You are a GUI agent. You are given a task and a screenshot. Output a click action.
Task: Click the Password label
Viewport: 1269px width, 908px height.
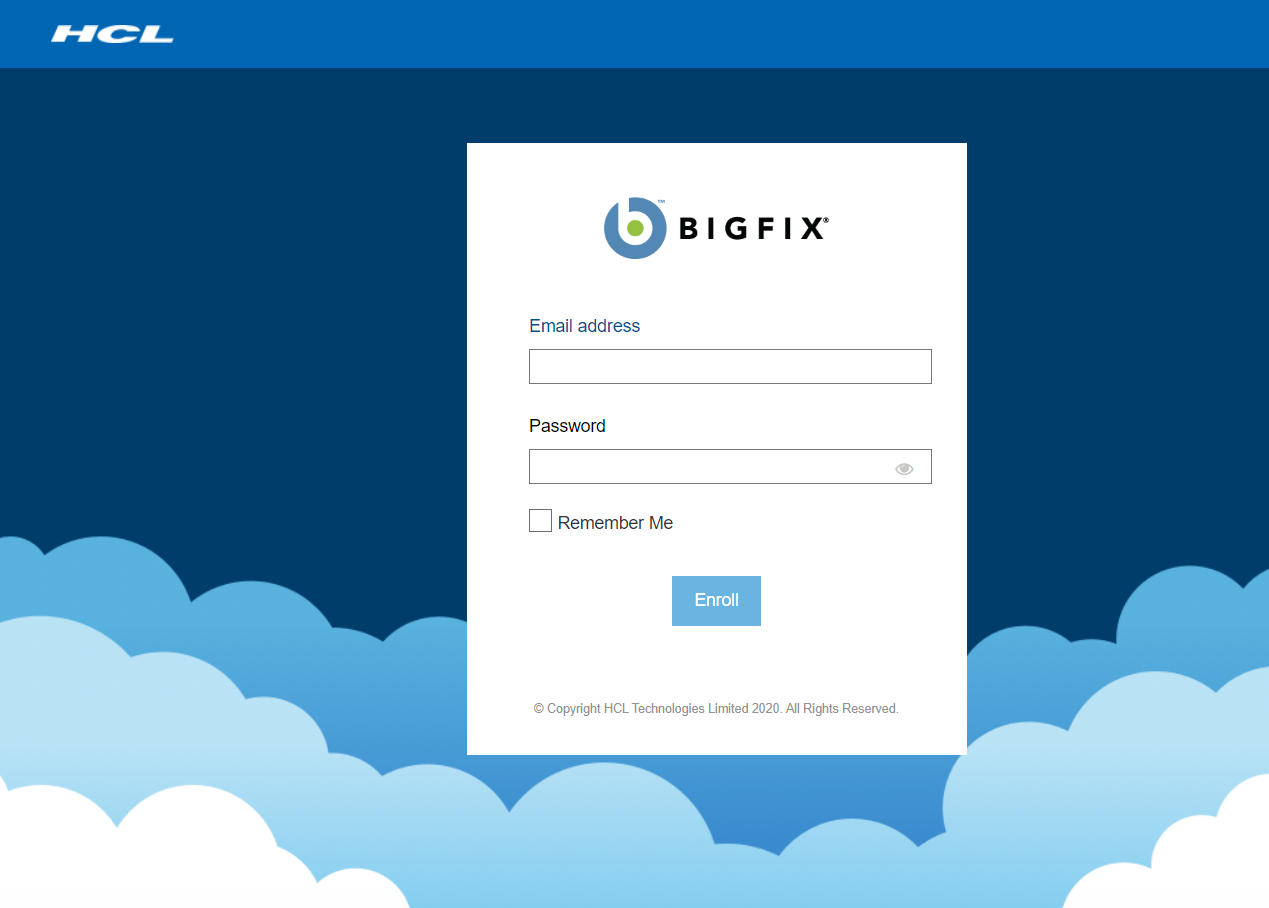[x=567, y=426]
